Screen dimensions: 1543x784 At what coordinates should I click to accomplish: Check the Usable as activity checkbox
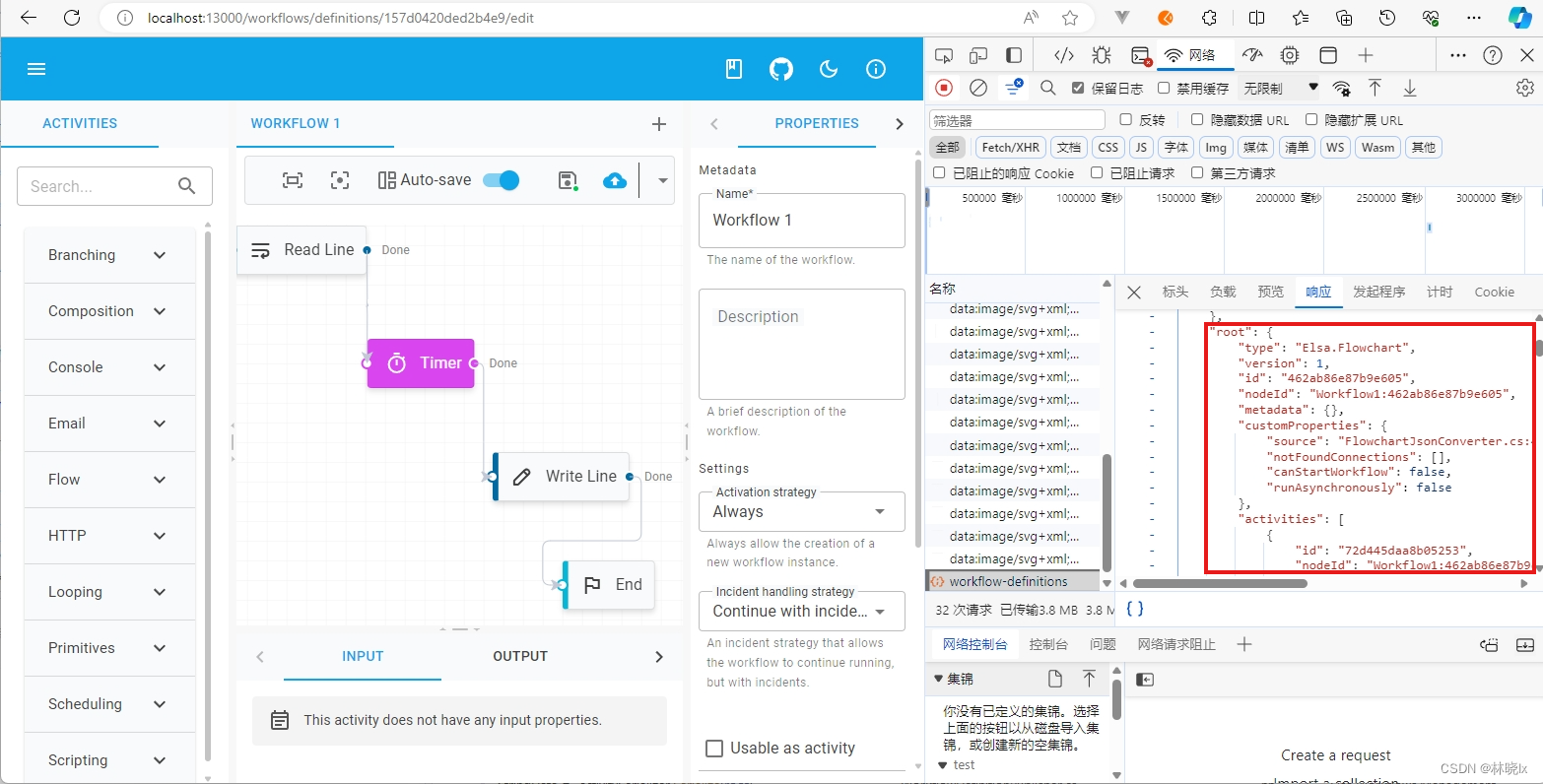coord(715,749)
